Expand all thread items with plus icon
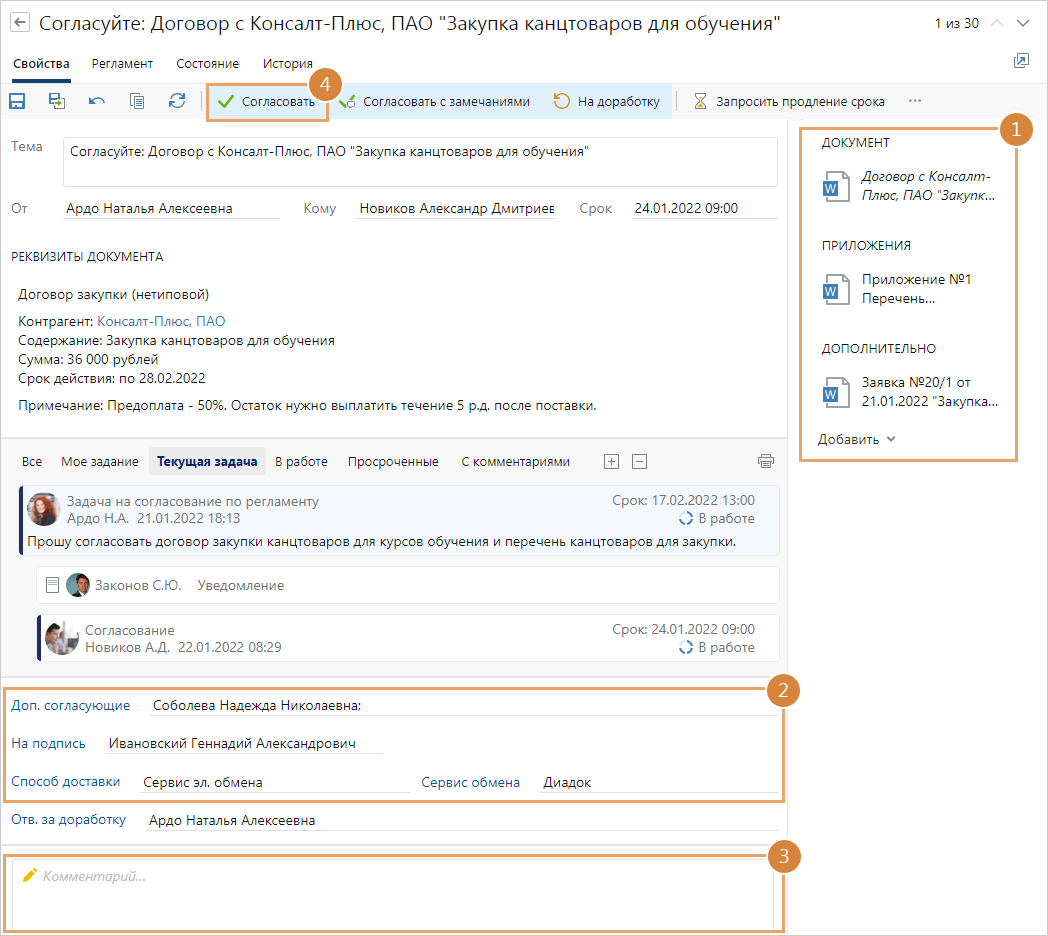This screenshot has width=1048, height=936. [612, 461]
